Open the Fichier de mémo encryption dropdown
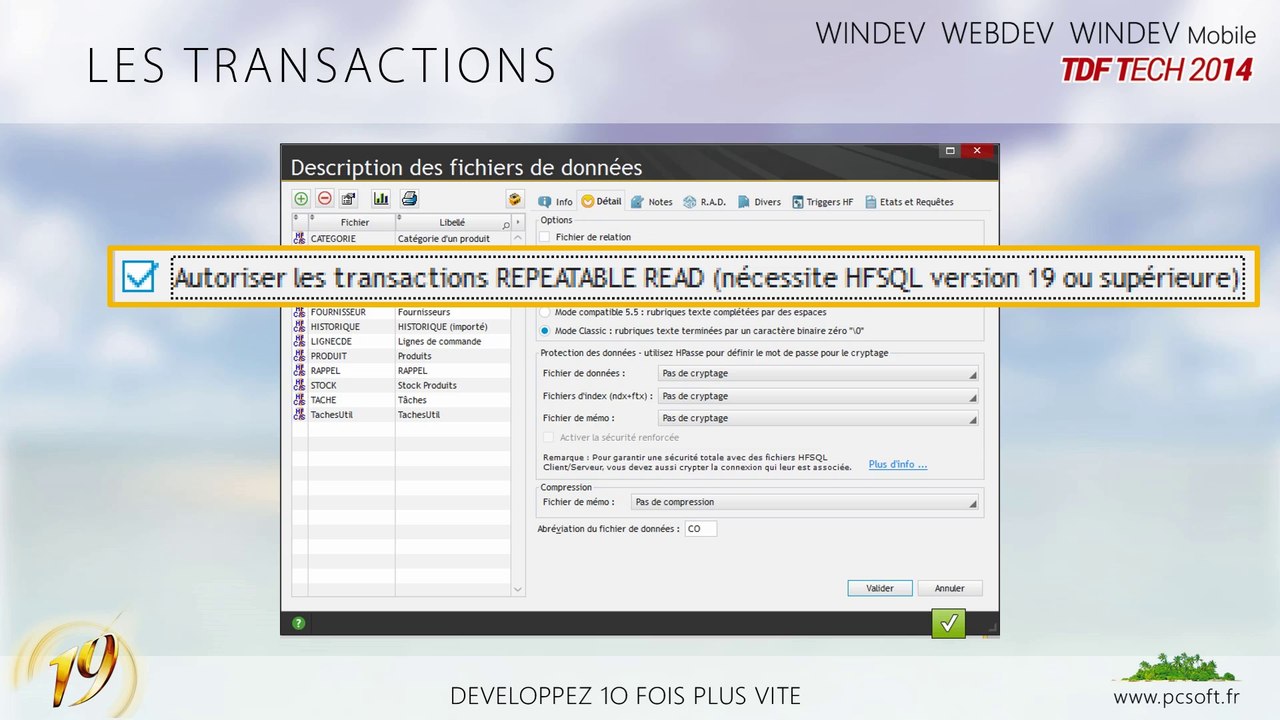 [818, 418]
